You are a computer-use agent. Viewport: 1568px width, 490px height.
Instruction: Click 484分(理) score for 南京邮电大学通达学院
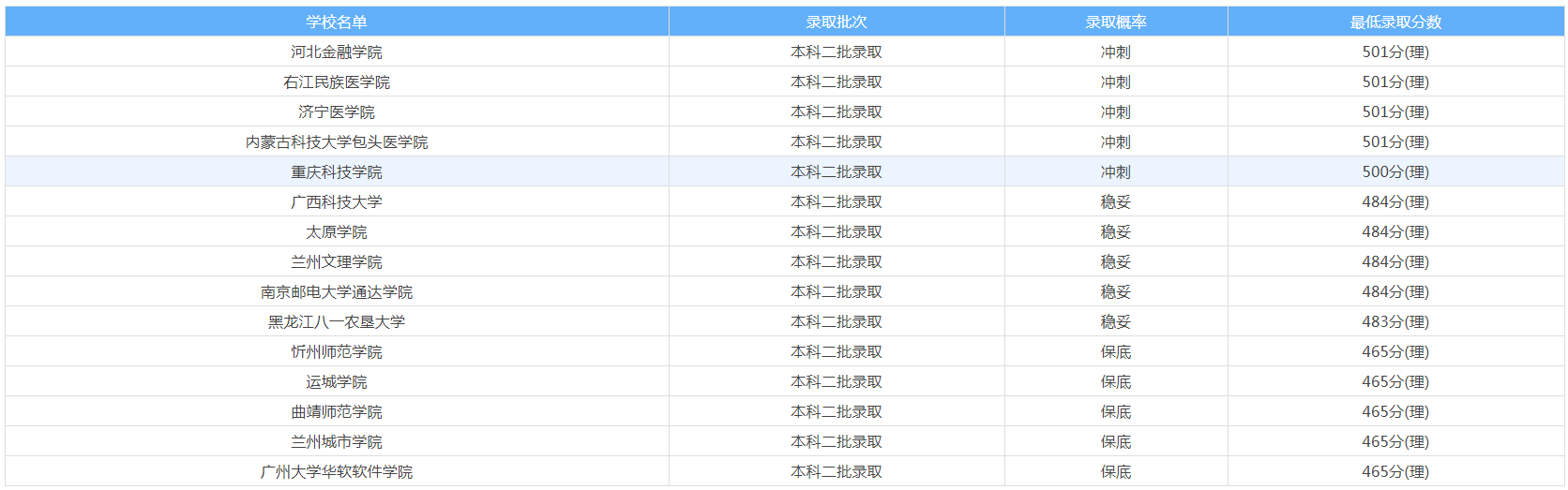pyautogui.click(x=1395, y=291)
